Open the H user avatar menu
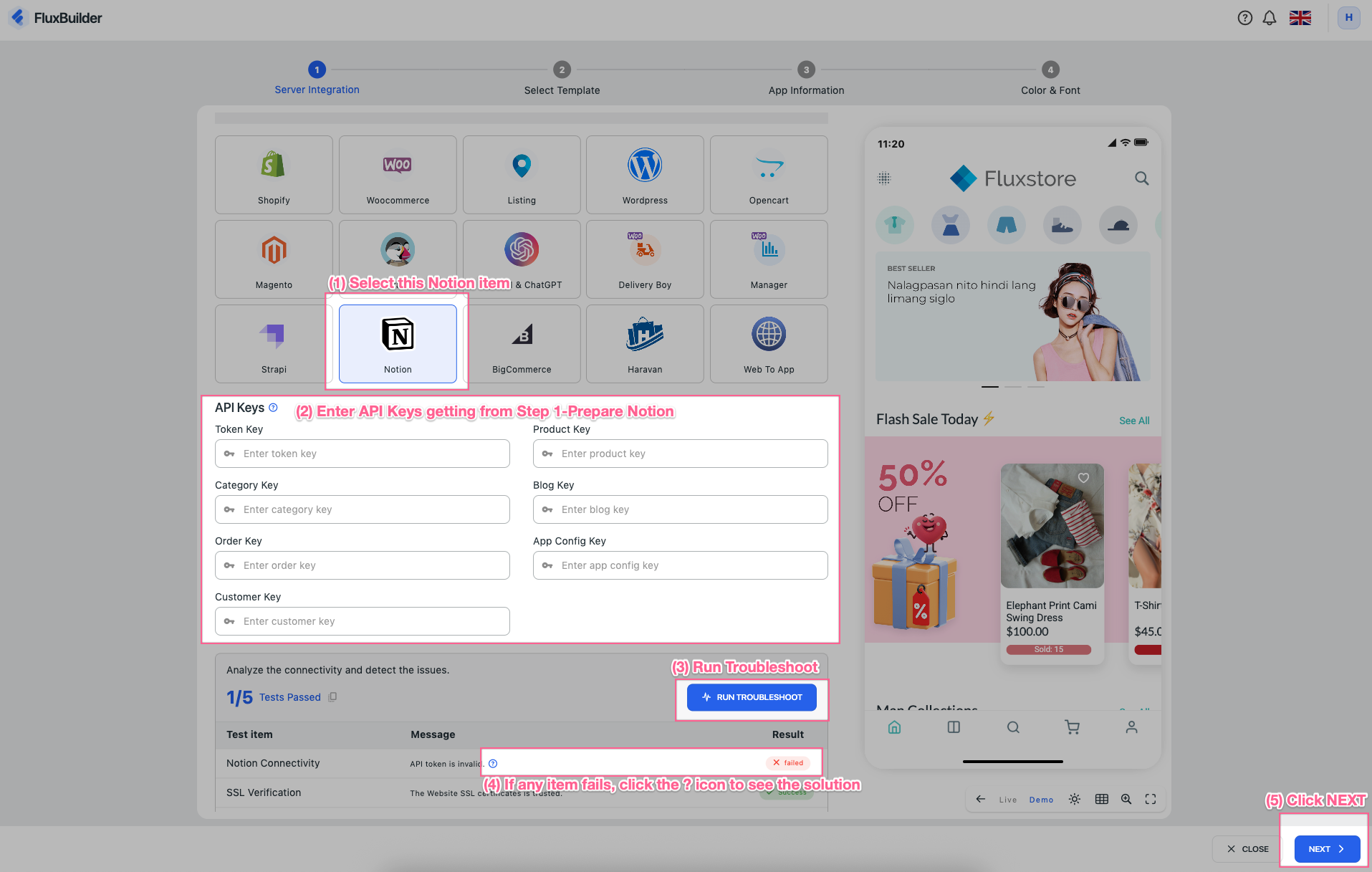 pyautogui.click(x=1349, y=18)
